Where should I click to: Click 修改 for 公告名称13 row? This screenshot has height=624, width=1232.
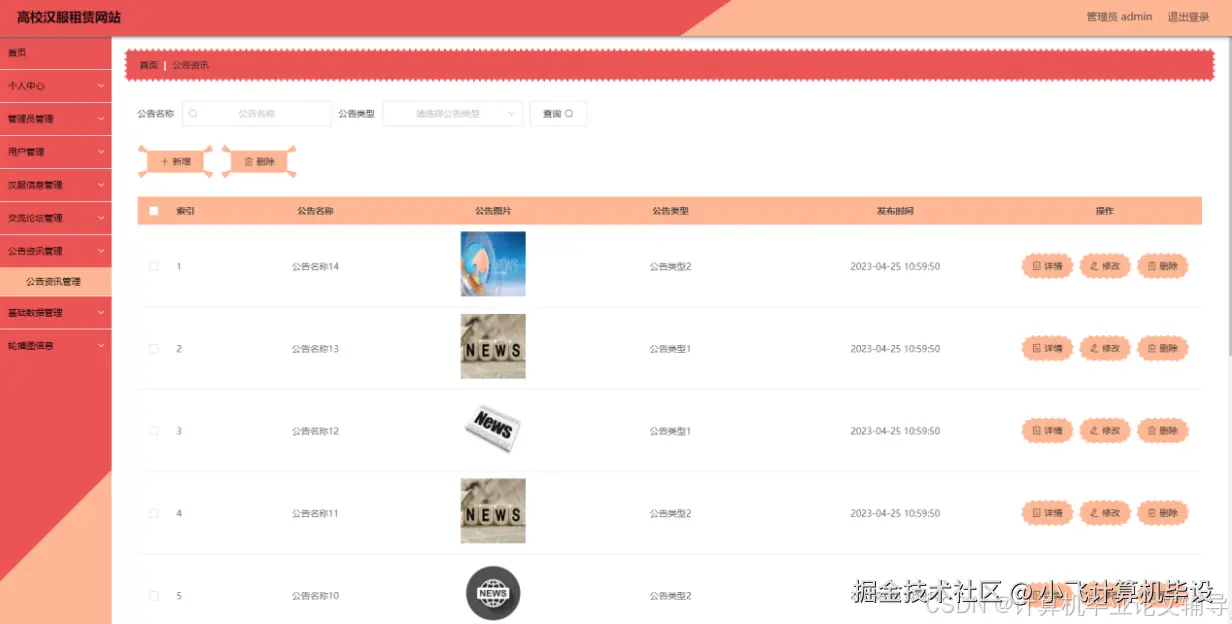1105,348
